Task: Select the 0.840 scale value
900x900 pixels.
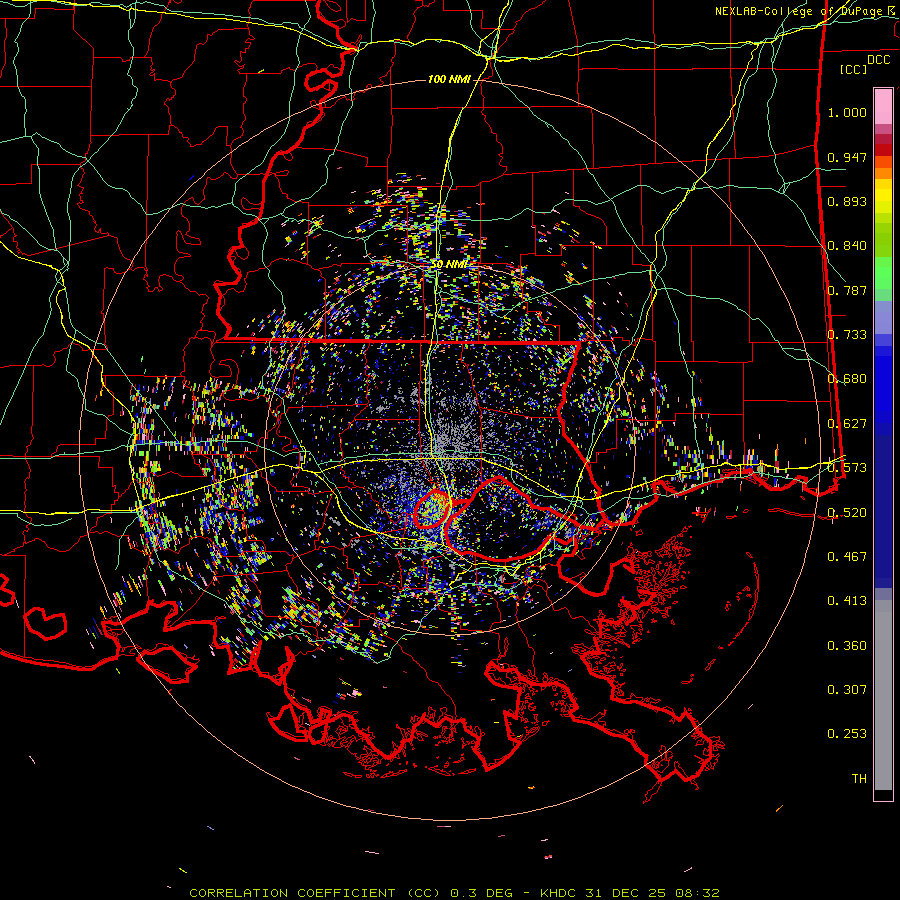Action: (847, 246)
